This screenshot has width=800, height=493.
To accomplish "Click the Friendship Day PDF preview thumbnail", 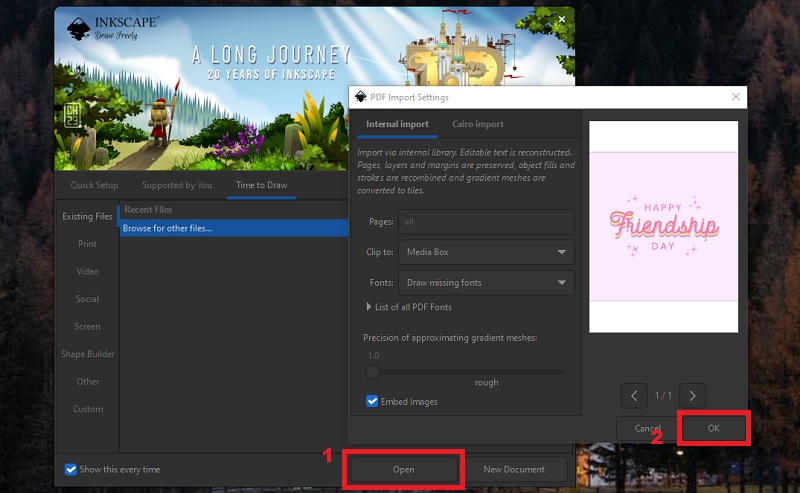I will (x=663, y=227).
